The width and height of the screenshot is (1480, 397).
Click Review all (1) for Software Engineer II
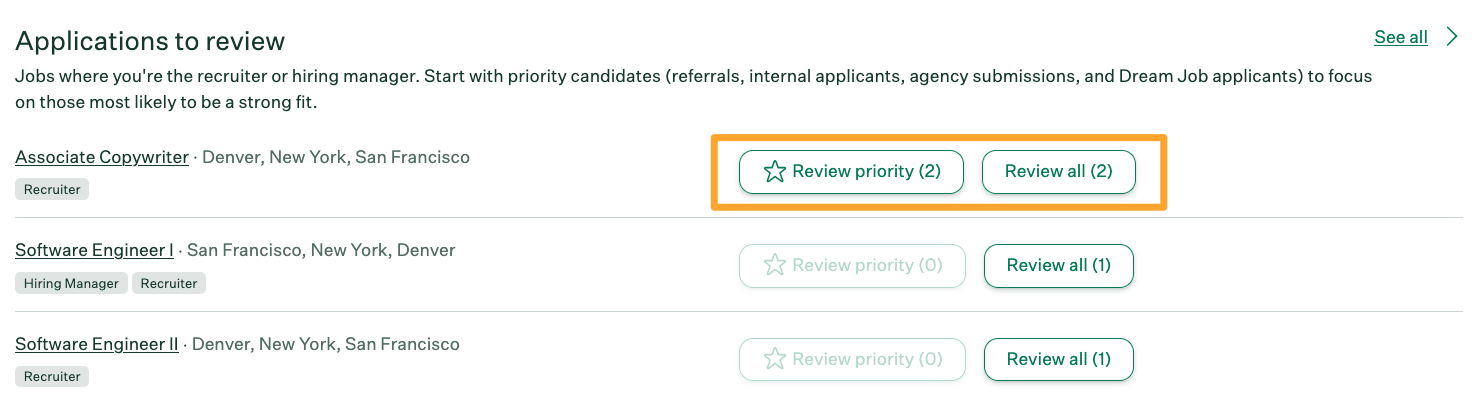pyautogui.click(x=1059, y=360)
